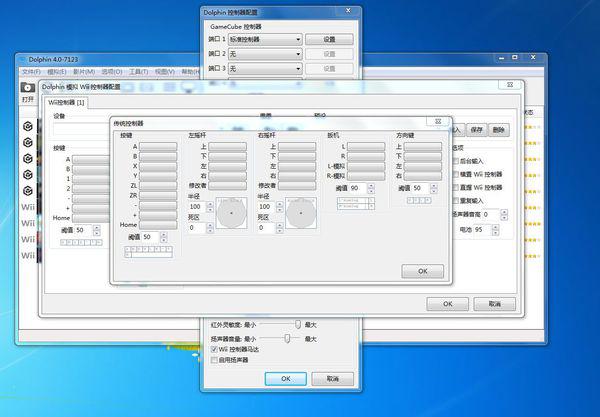This screenshot has height=417, width=600.
Task: Click 取消 at bottom of Dolphin 控制器配置 dialog
Action: pyautogui.click(x=333, y=379)
